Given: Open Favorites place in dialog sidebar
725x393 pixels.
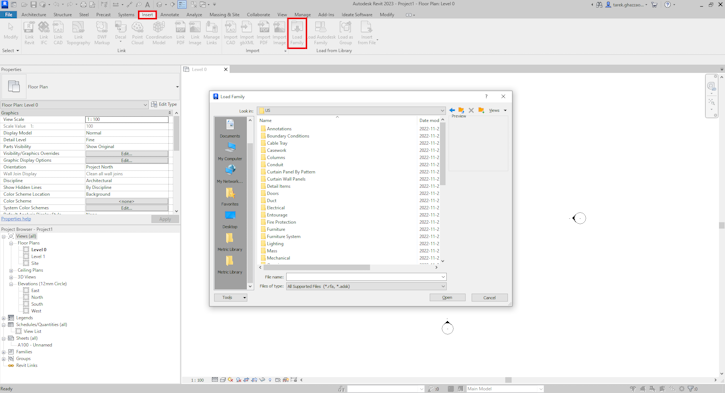Looking at the screenshot, I should [230, 196].
